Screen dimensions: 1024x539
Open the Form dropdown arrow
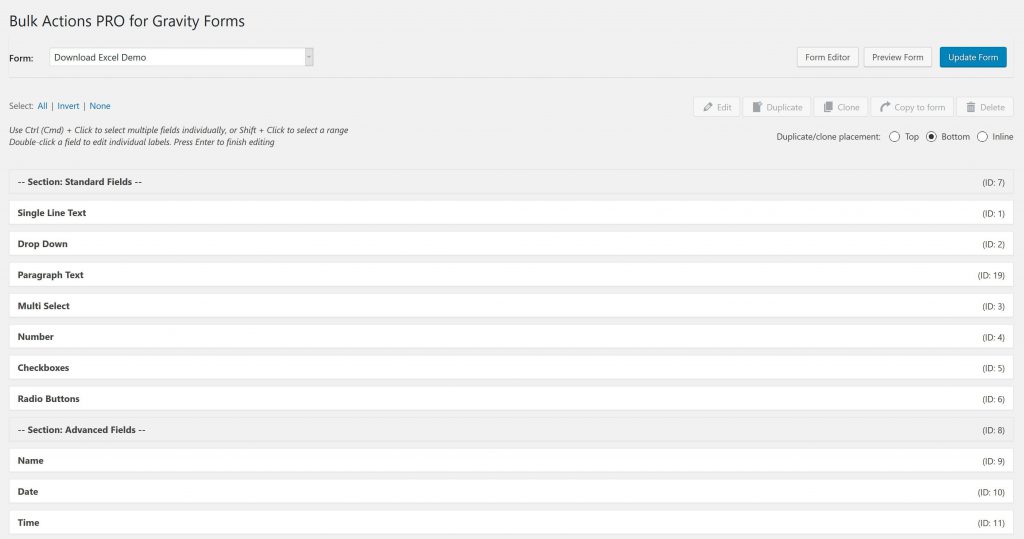point(309,57)
